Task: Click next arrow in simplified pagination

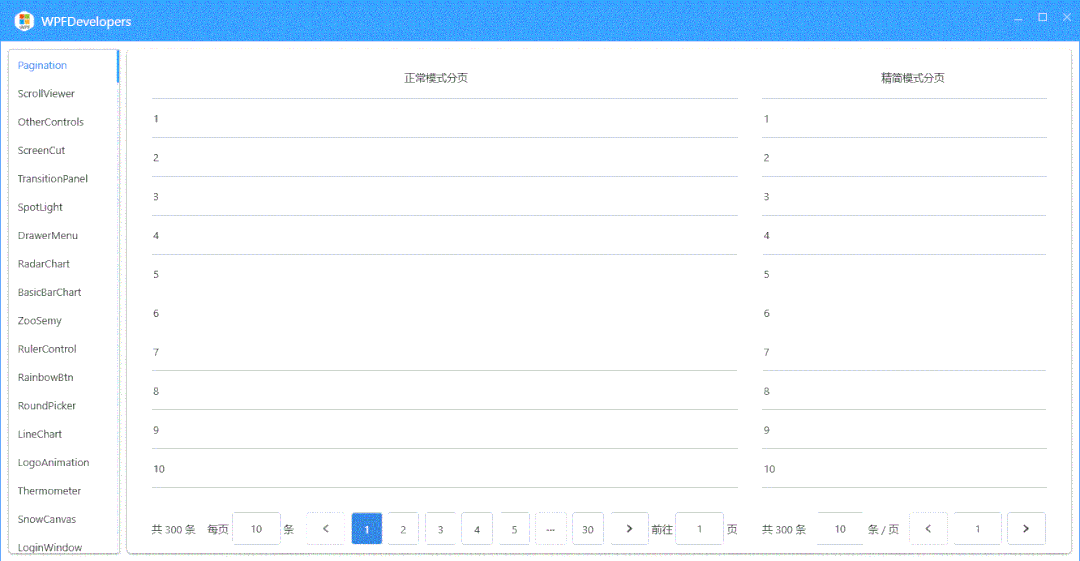Action: point(1026,529)
